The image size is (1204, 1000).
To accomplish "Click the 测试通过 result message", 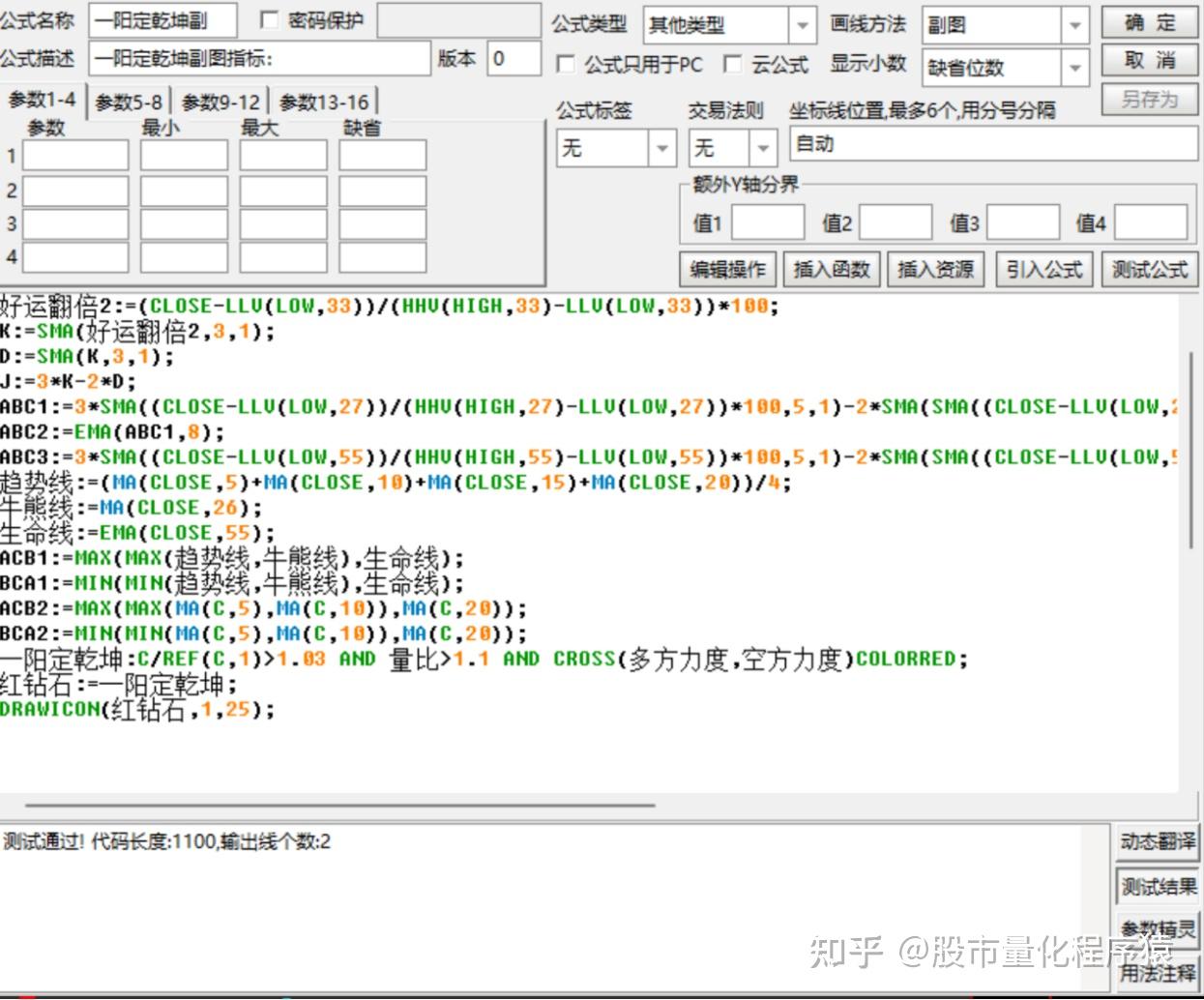I will tap(166, 841).
